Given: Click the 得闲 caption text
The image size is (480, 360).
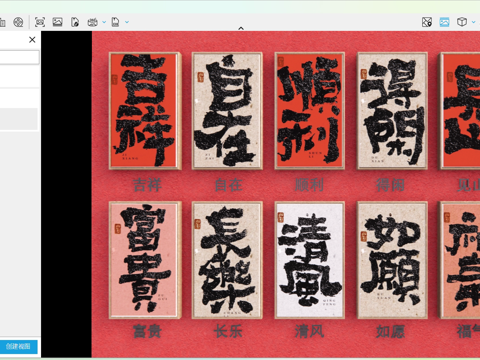Looking at the screenshot, I should click(x=390, y=185).
